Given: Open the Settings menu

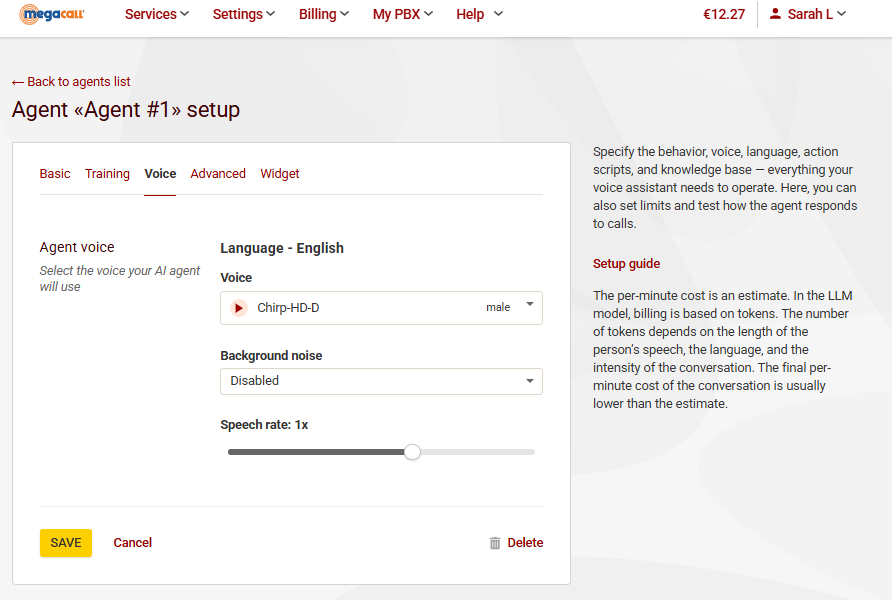Looking at the screenshot, I should click(x=244, y=14).
